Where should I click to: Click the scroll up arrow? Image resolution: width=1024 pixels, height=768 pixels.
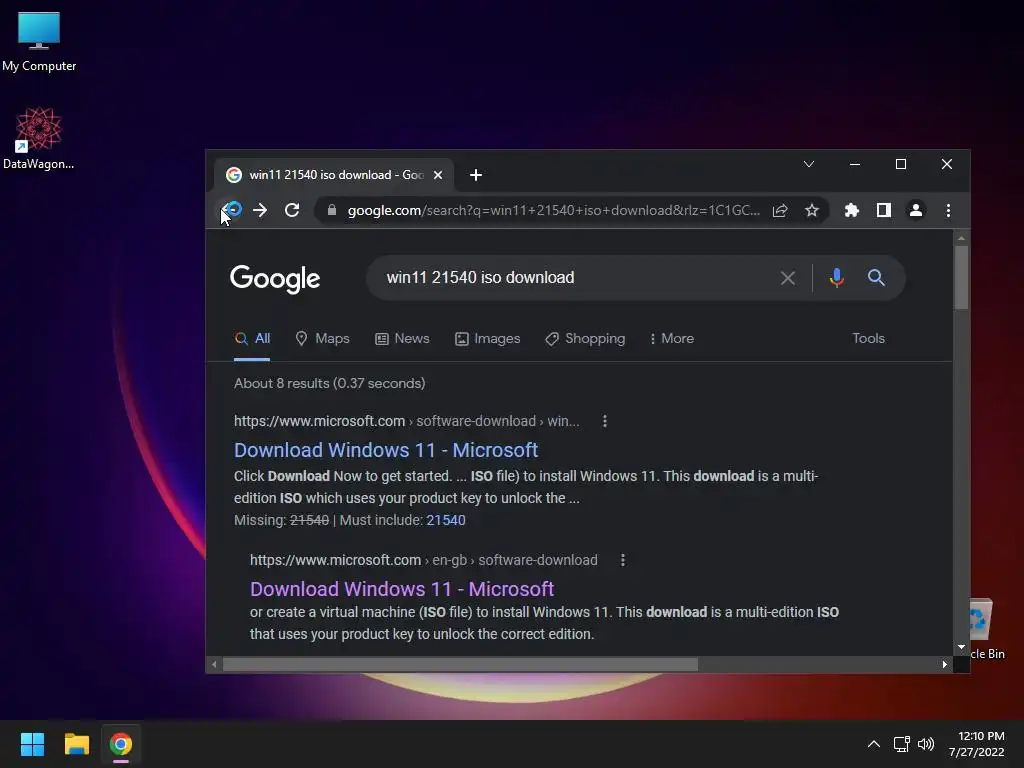click(961, 238)
